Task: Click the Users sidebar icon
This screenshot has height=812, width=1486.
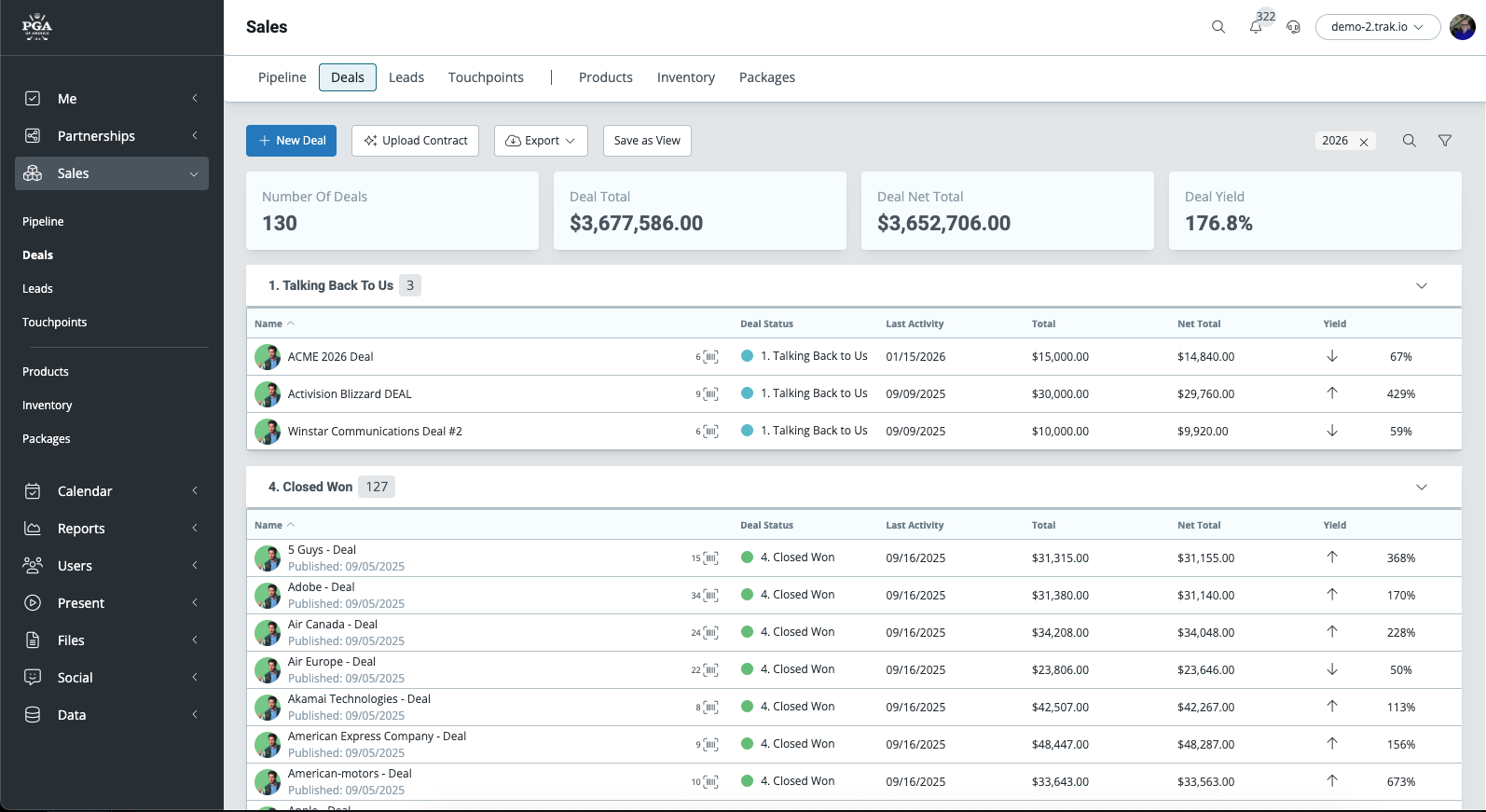Action: [33, 566]
